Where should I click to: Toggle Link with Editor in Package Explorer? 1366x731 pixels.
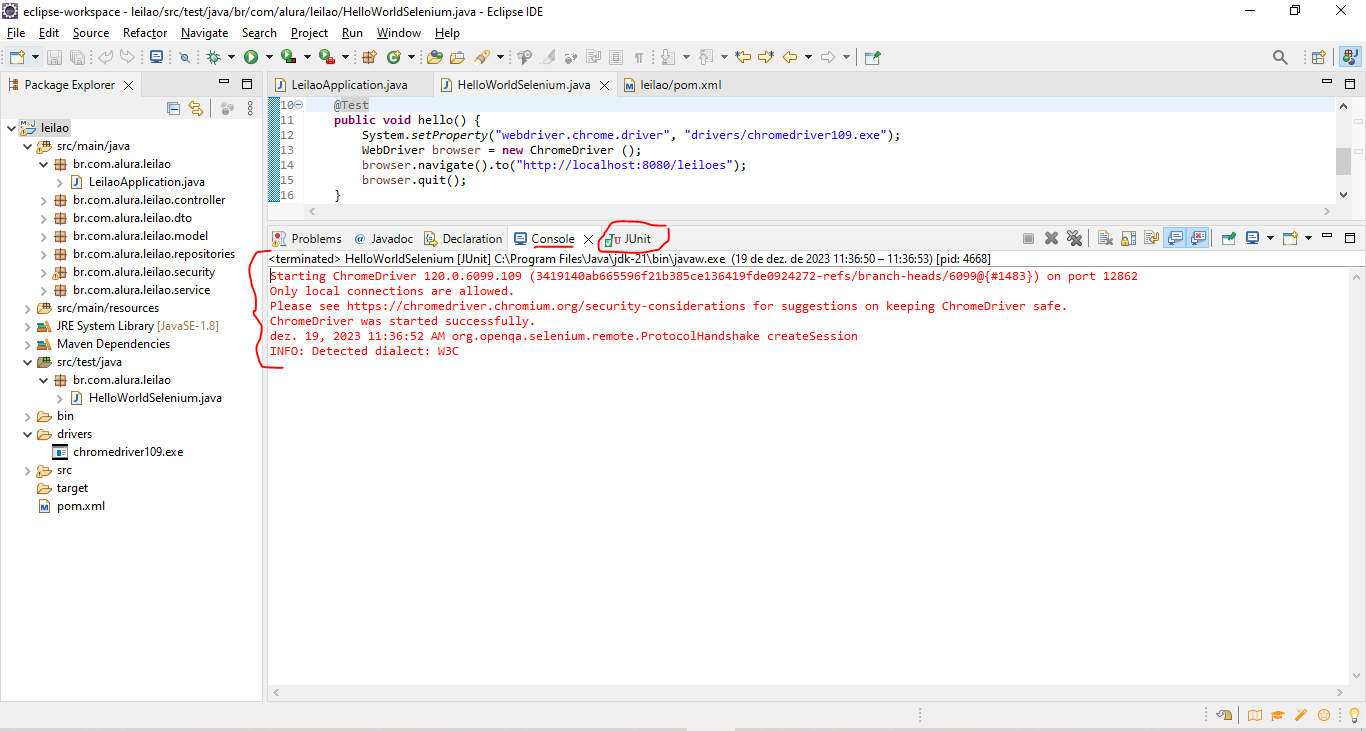click(x=196, y=108)
